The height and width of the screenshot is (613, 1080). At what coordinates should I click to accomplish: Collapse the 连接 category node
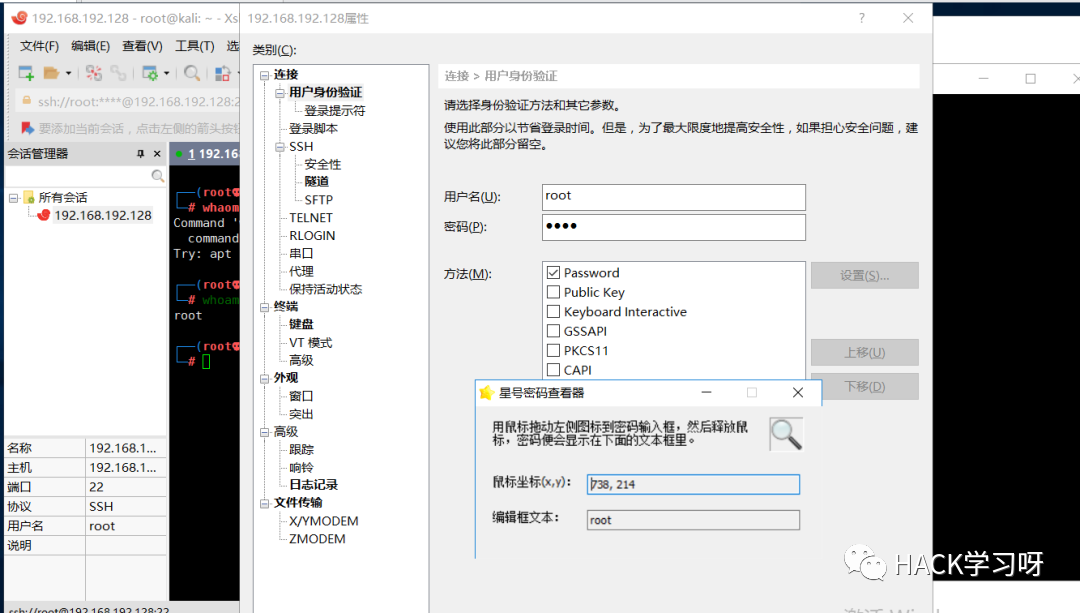tap(264, 75)
